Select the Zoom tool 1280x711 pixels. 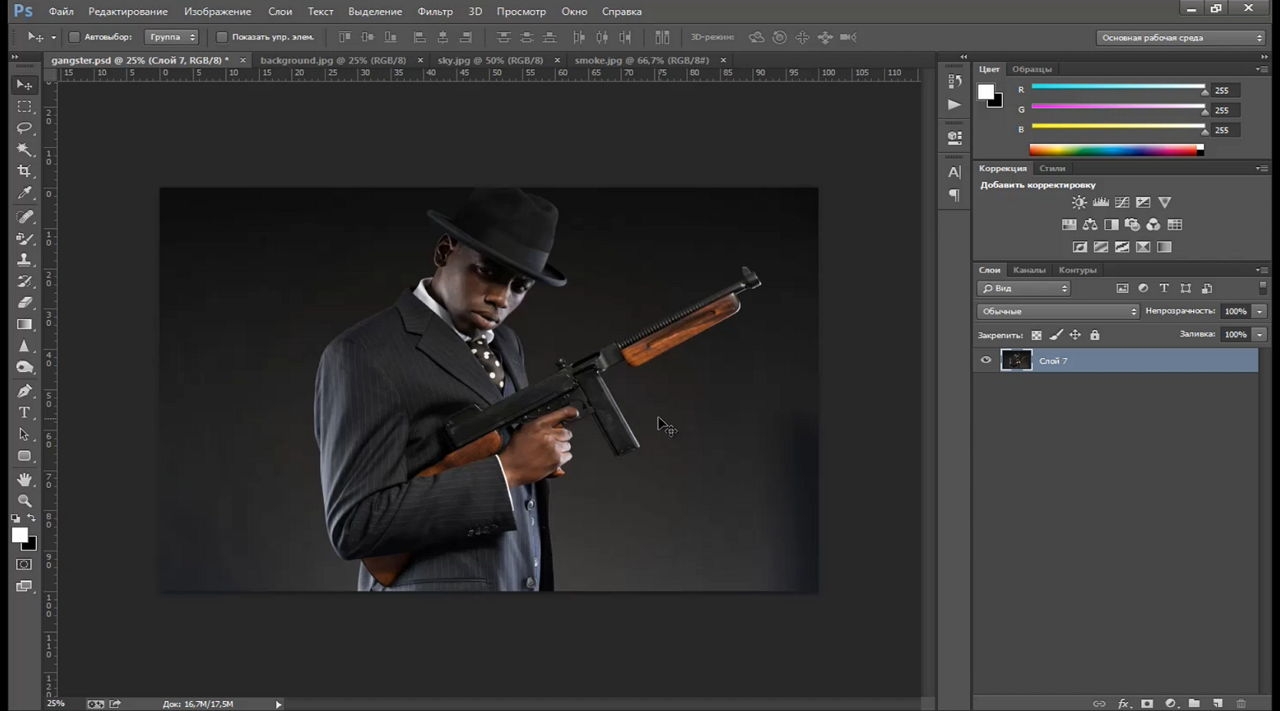25,501
